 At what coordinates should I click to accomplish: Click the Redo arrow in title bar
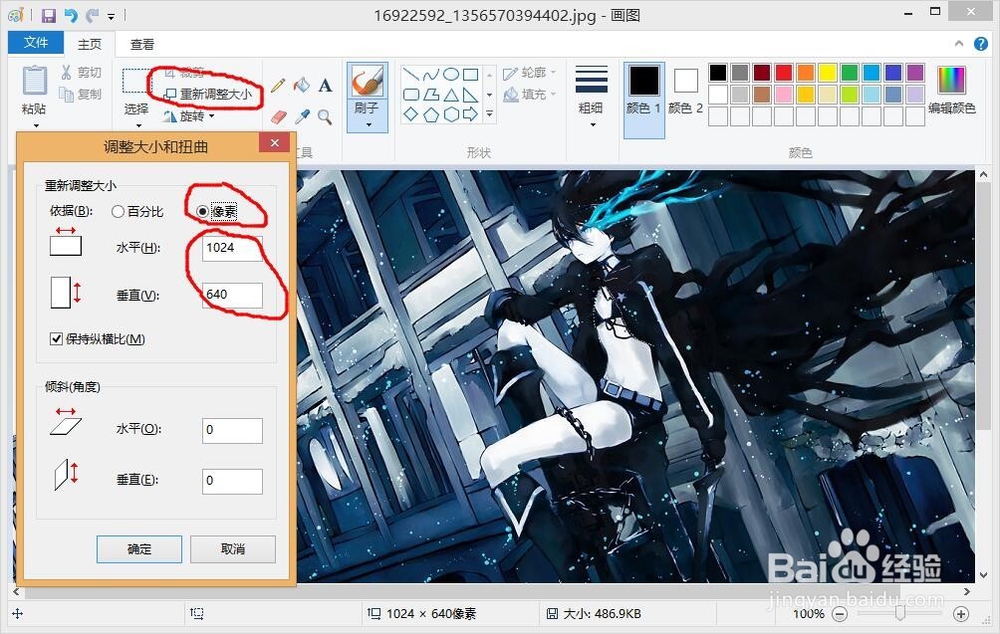coord(92,15)
